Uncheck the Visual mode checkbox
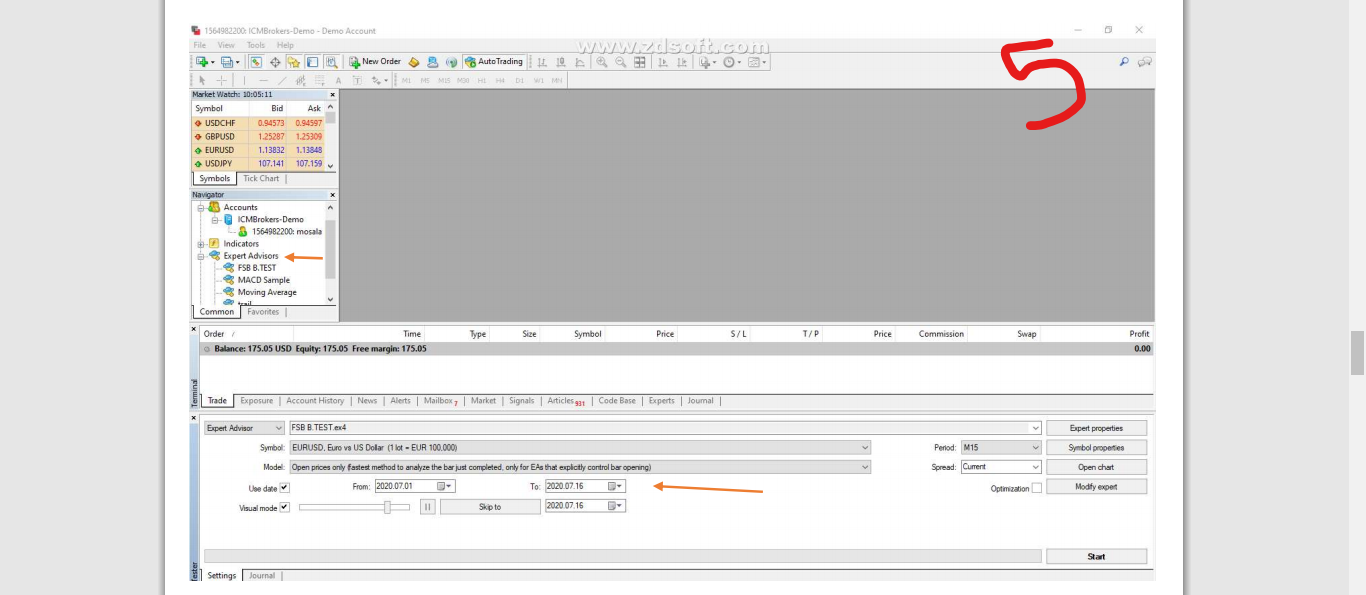The width and height of the screenshot is (1366, 595). (x=285, y=507)
